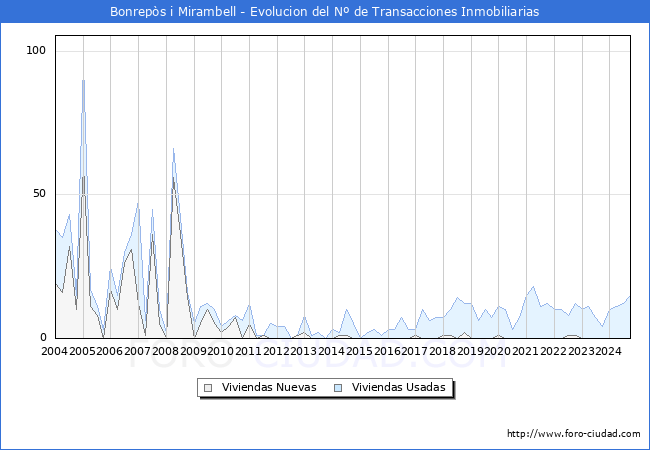
Task: Open the foro-ciudad.com URL text
Action: click(x=574, y=433)
